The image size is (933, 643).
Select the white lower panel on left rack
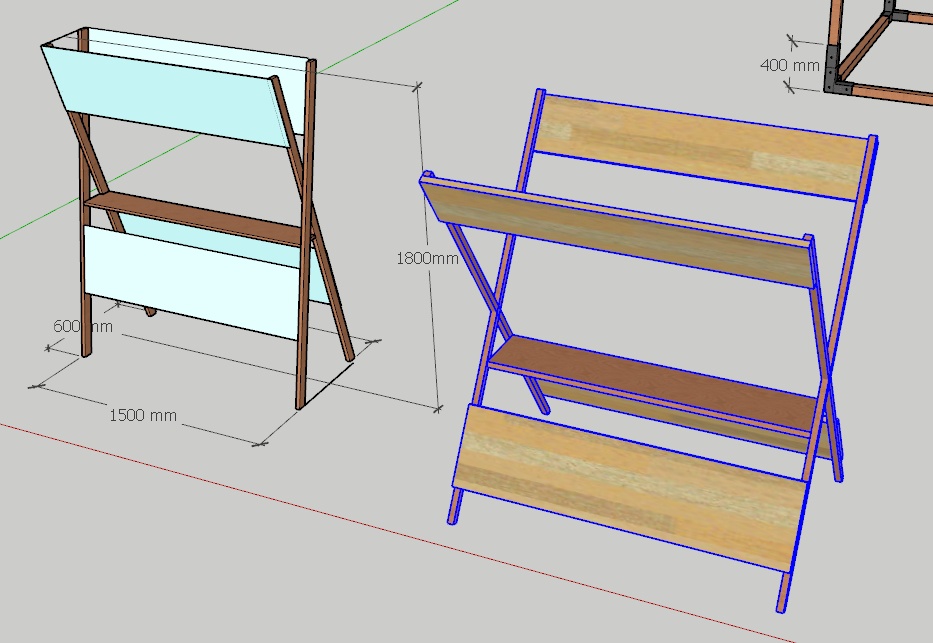point(190,282)
